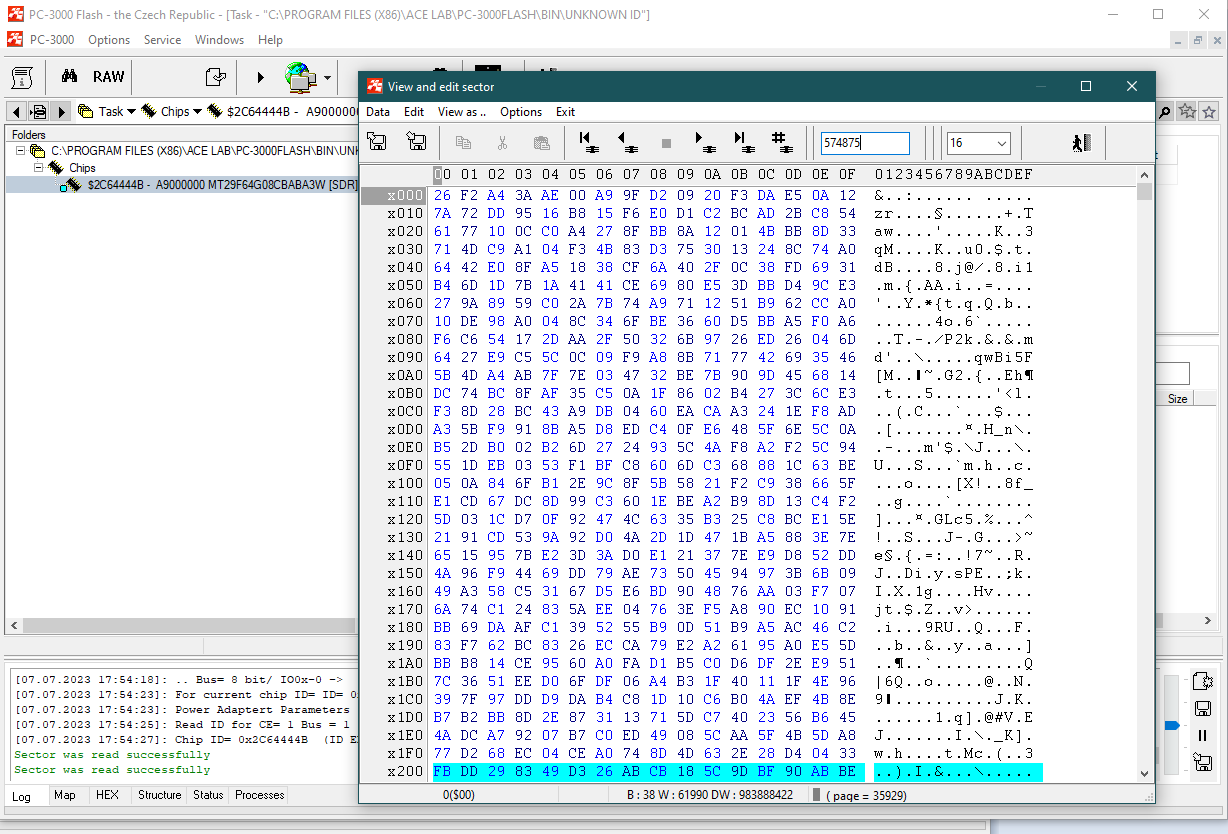Click the sector number input field

click(x=864, y=144)
